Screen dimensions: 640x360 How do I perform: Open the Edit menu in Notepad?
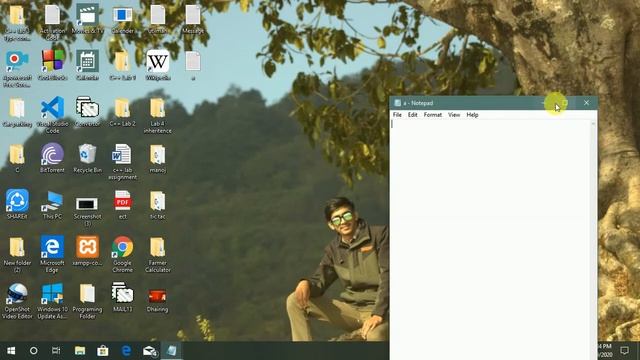413,115
